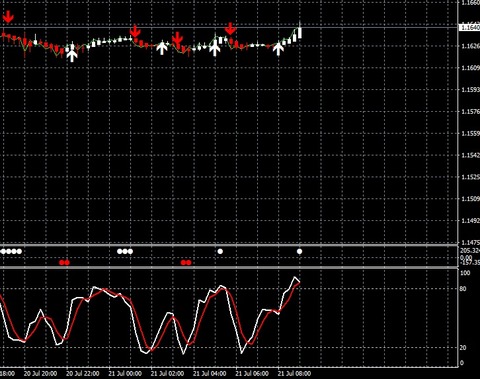Click the stochastic 20 level label
The image size is (480, 379).
point(463,347)
